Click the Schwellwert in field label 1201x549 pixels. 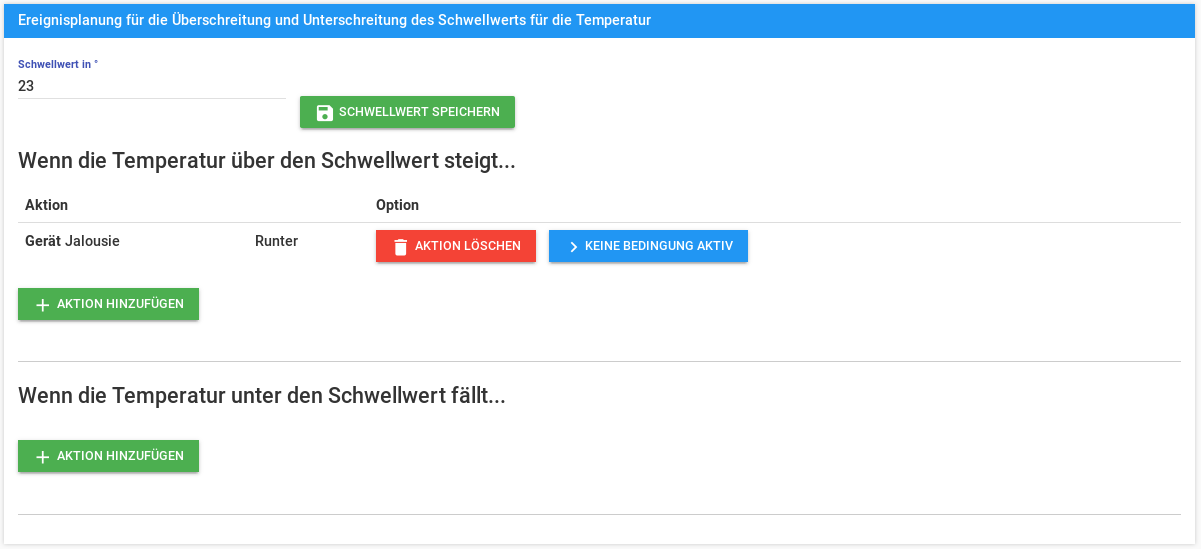[x=55, y=64]
